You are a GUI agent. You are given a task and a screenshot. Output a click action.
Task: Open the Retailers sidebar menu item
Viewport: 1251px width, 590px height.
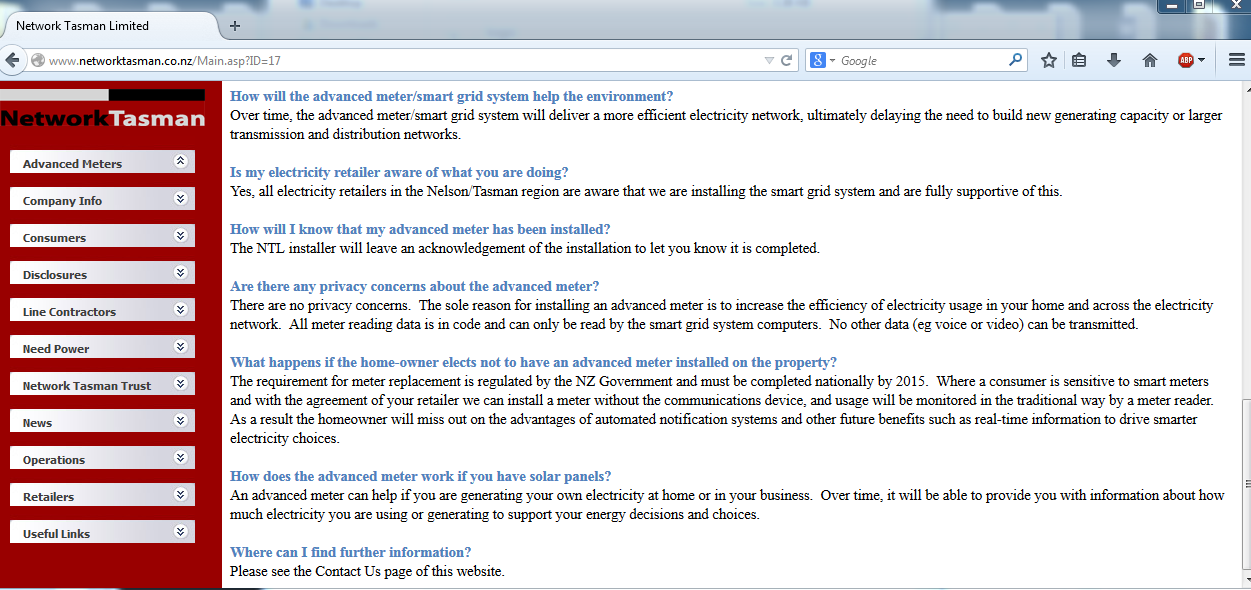[x=48, y=497]
